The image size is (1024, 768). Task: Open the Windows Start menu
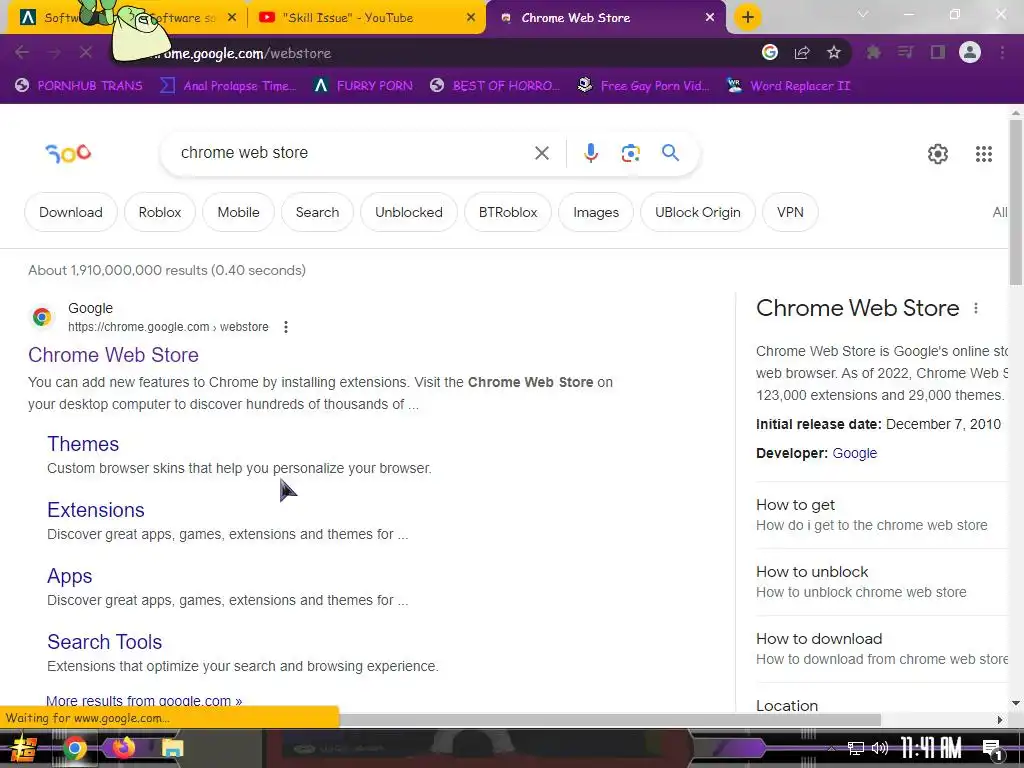24,748
